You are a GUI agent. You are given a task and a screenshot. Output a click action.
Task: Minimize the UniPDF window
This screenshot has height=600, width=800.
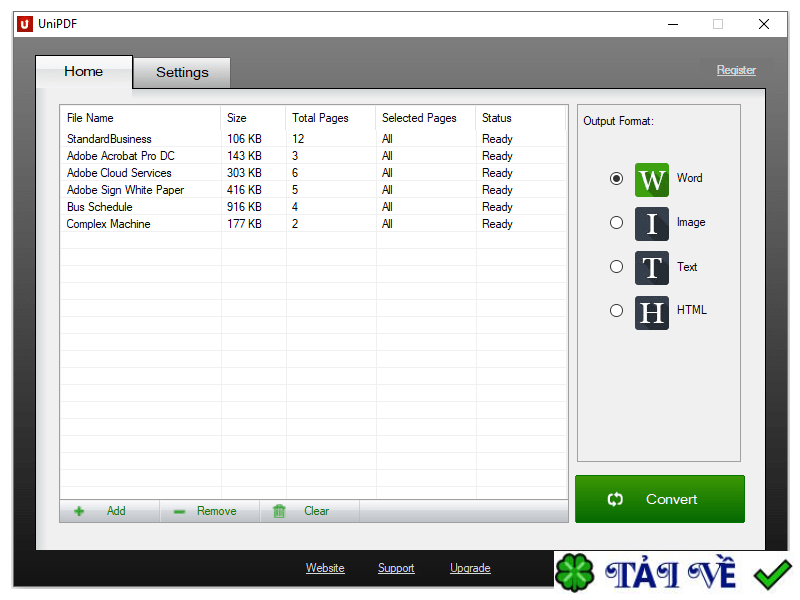[673, 24]
